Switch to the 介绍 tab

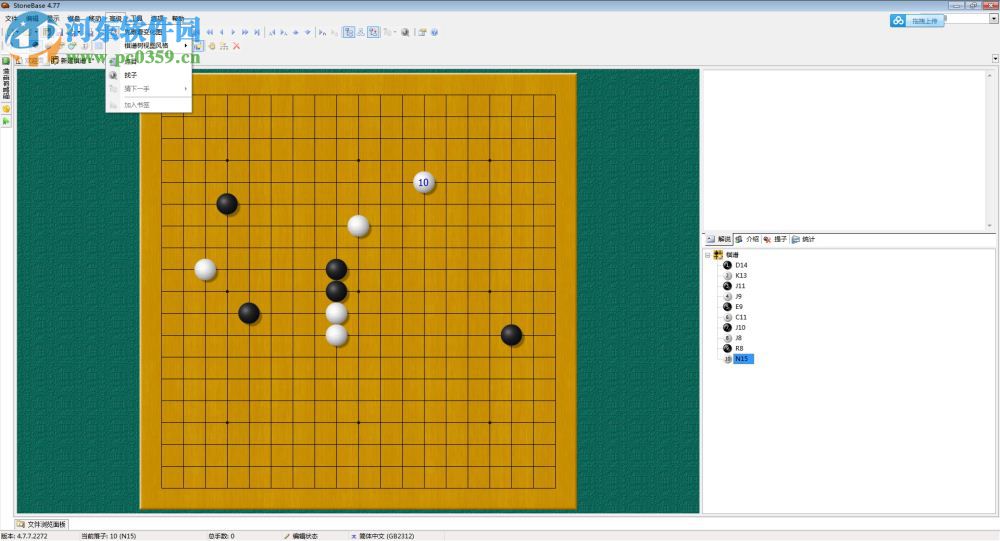[x=747, y=239]
